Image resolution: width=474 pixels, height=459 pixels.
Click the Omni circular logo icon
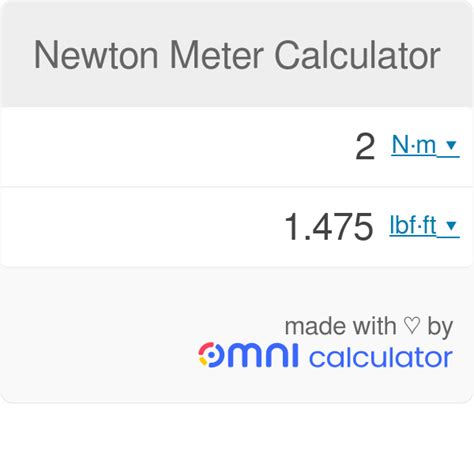(x=209, y=355)
